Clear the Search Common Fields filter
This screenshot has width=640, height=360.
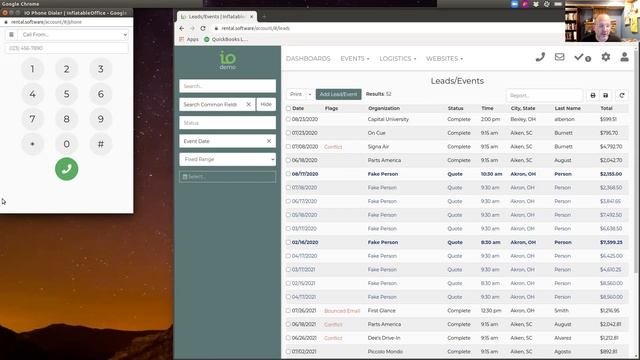[x=248, y=104]
